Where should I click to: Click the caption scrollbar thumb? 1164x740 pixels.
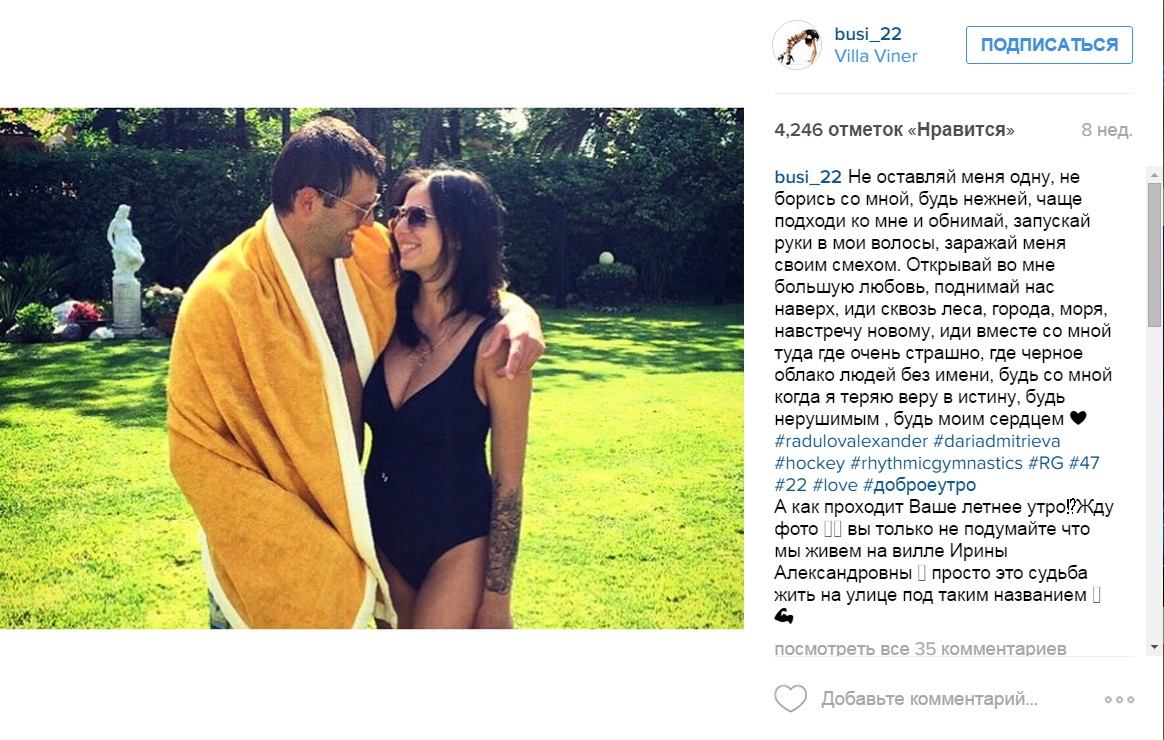[1154, 256]
